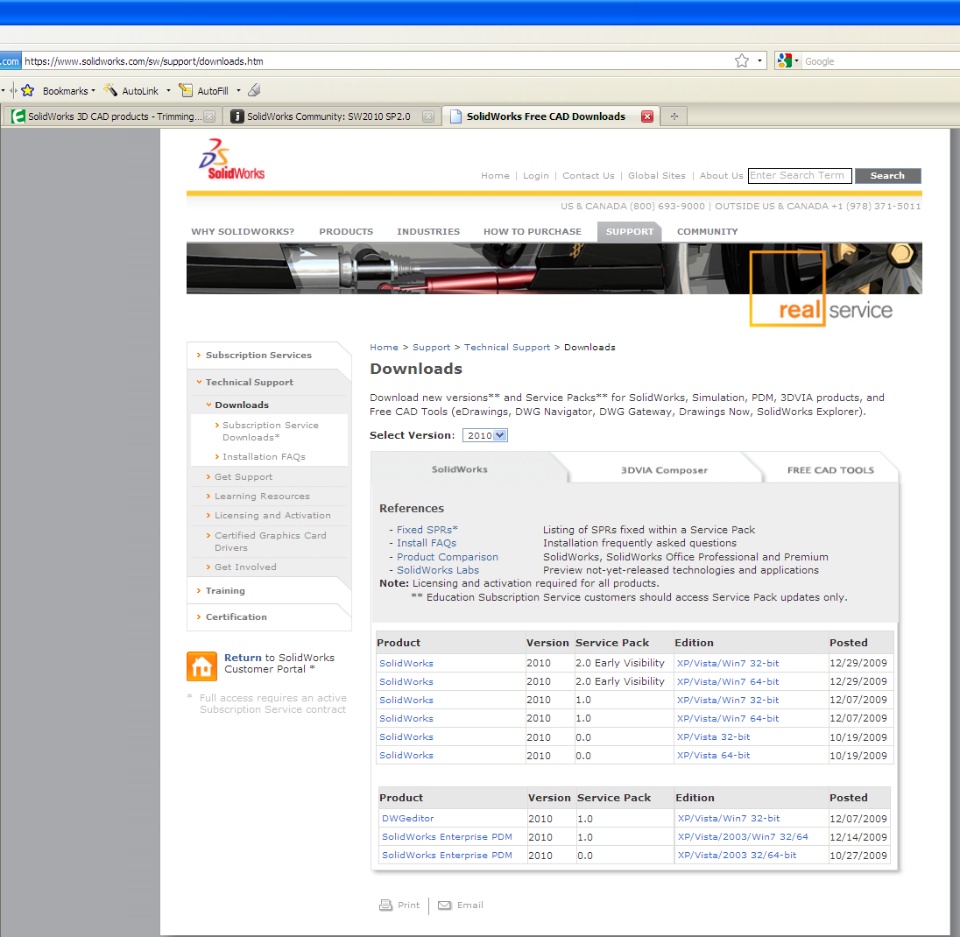
Task: Click the AutoLink wand icon
Action: point(110,90)
